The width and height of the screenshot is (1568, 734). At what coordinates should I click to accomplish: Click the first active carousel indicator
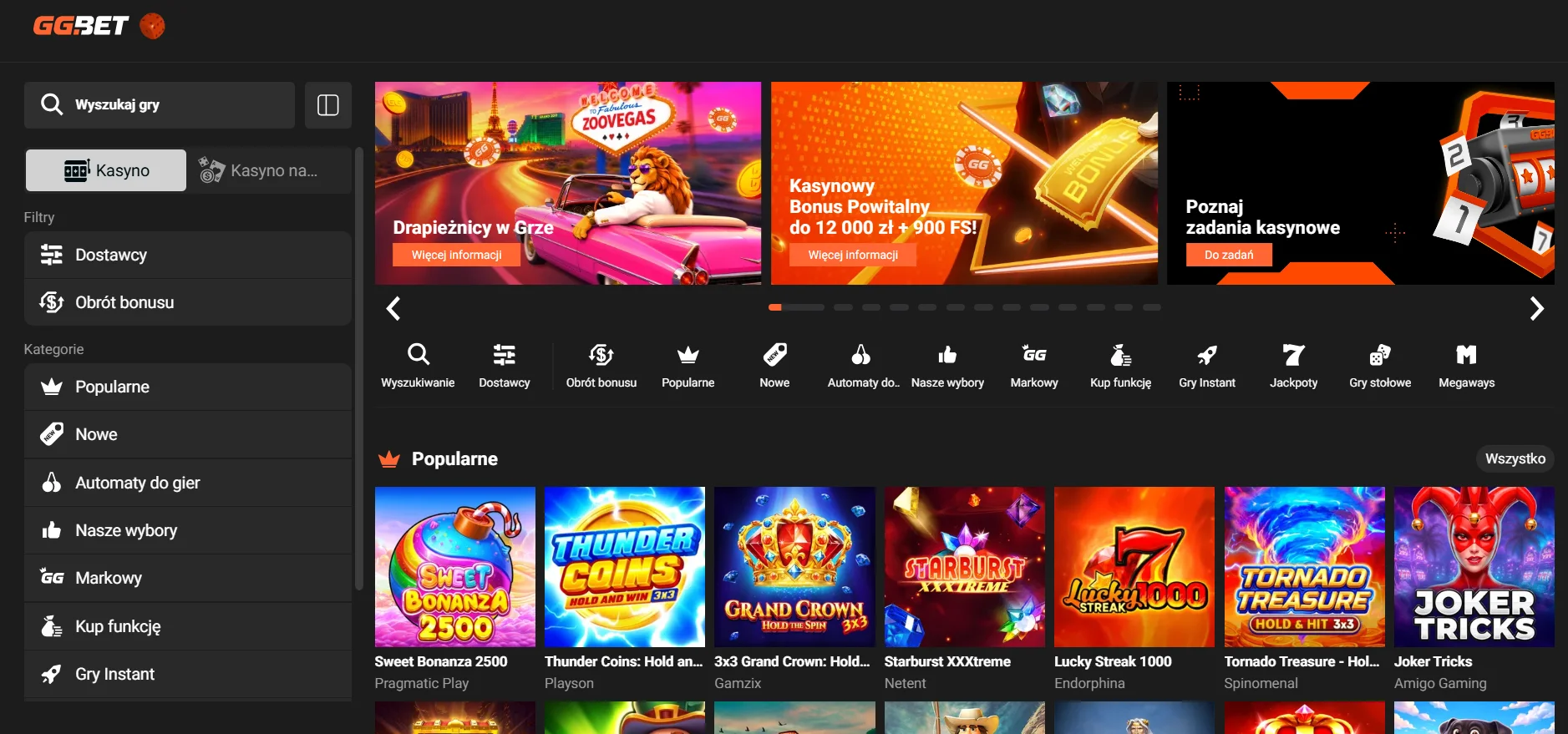(x=796, y=307)
